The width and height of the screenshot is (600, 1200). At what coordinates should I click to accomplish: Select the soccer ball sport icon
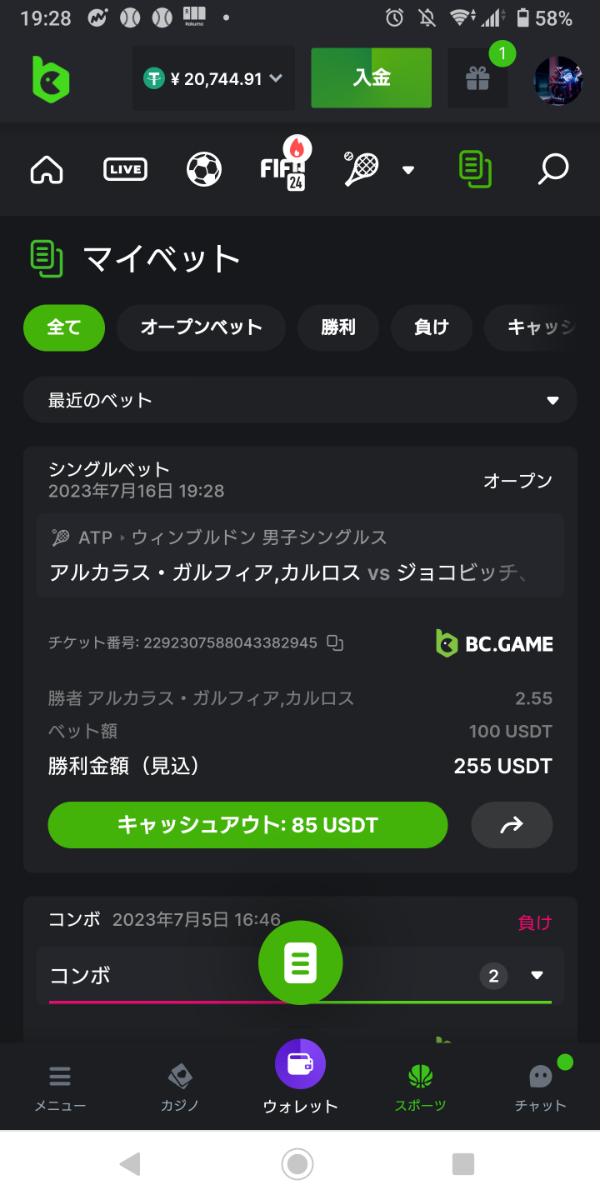(204, 170)
